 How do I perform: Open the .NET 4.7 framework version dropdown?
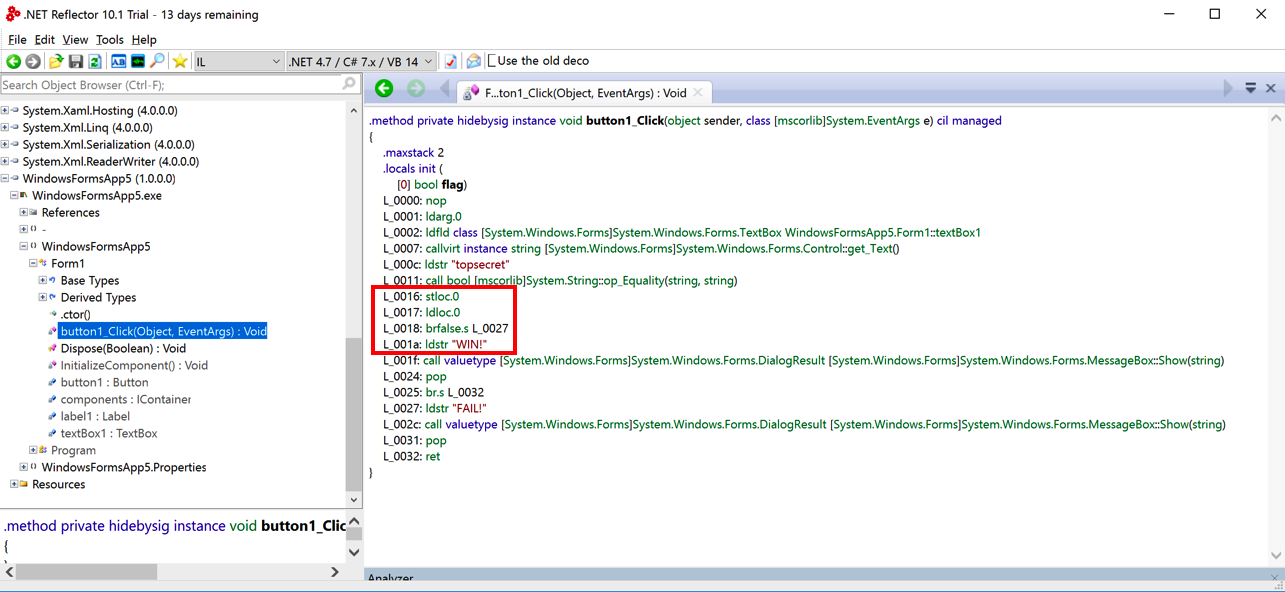428,62
